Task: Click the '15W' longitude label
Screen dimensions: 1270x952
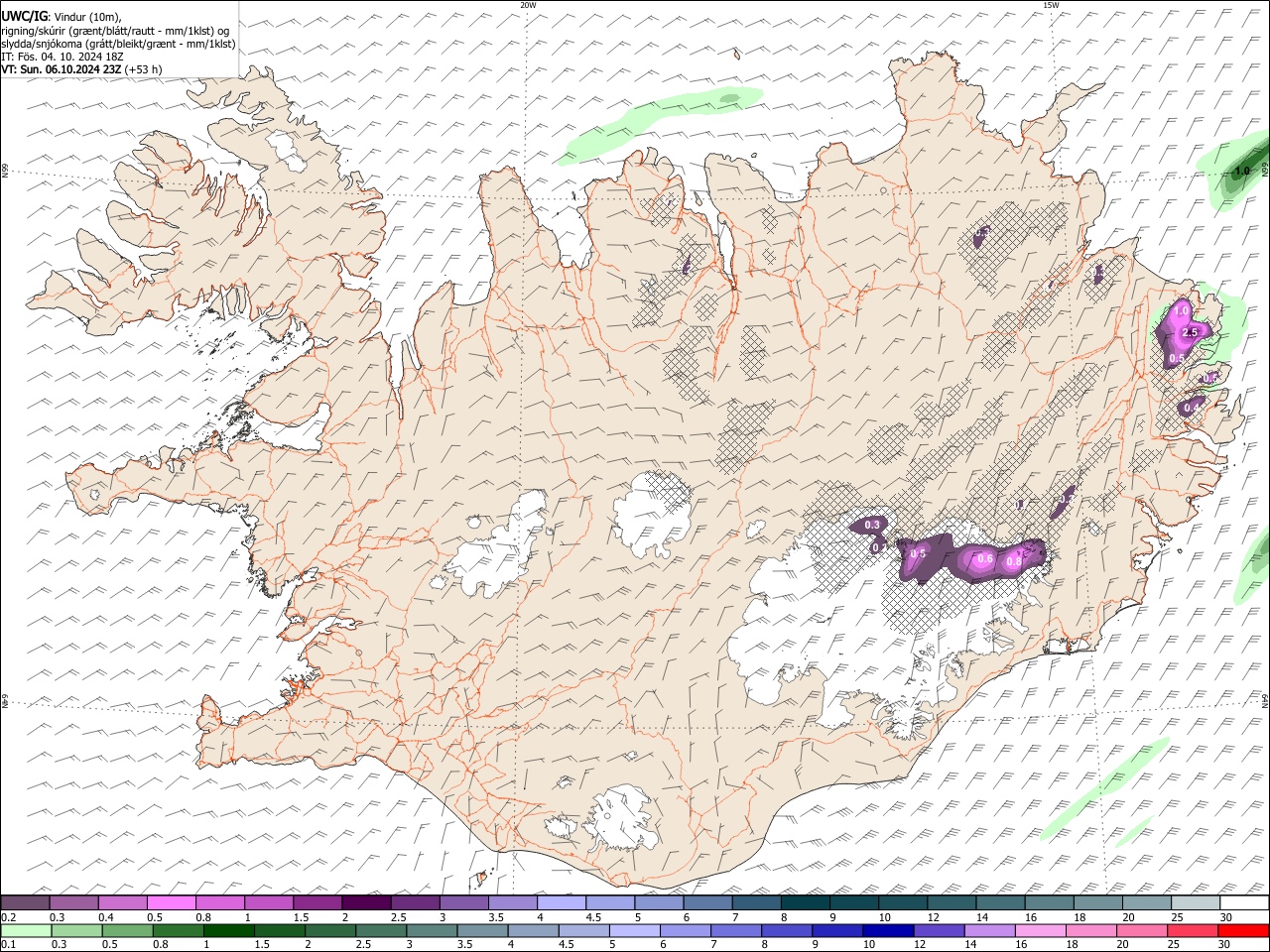Action: [x=1051, y=5]
